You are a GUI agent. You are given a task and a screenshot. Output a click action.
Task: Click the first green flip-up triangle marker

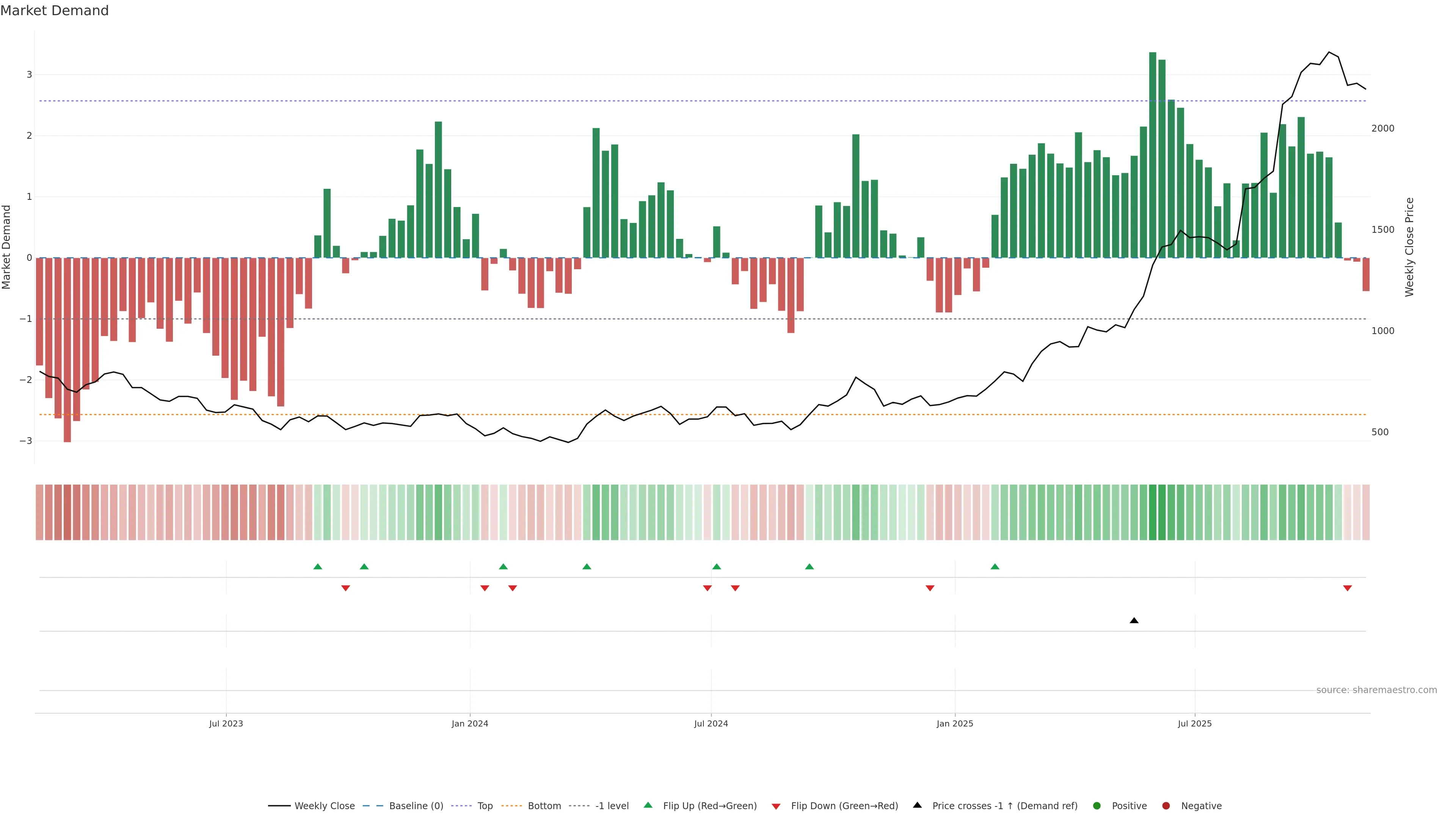pos(318,566)
